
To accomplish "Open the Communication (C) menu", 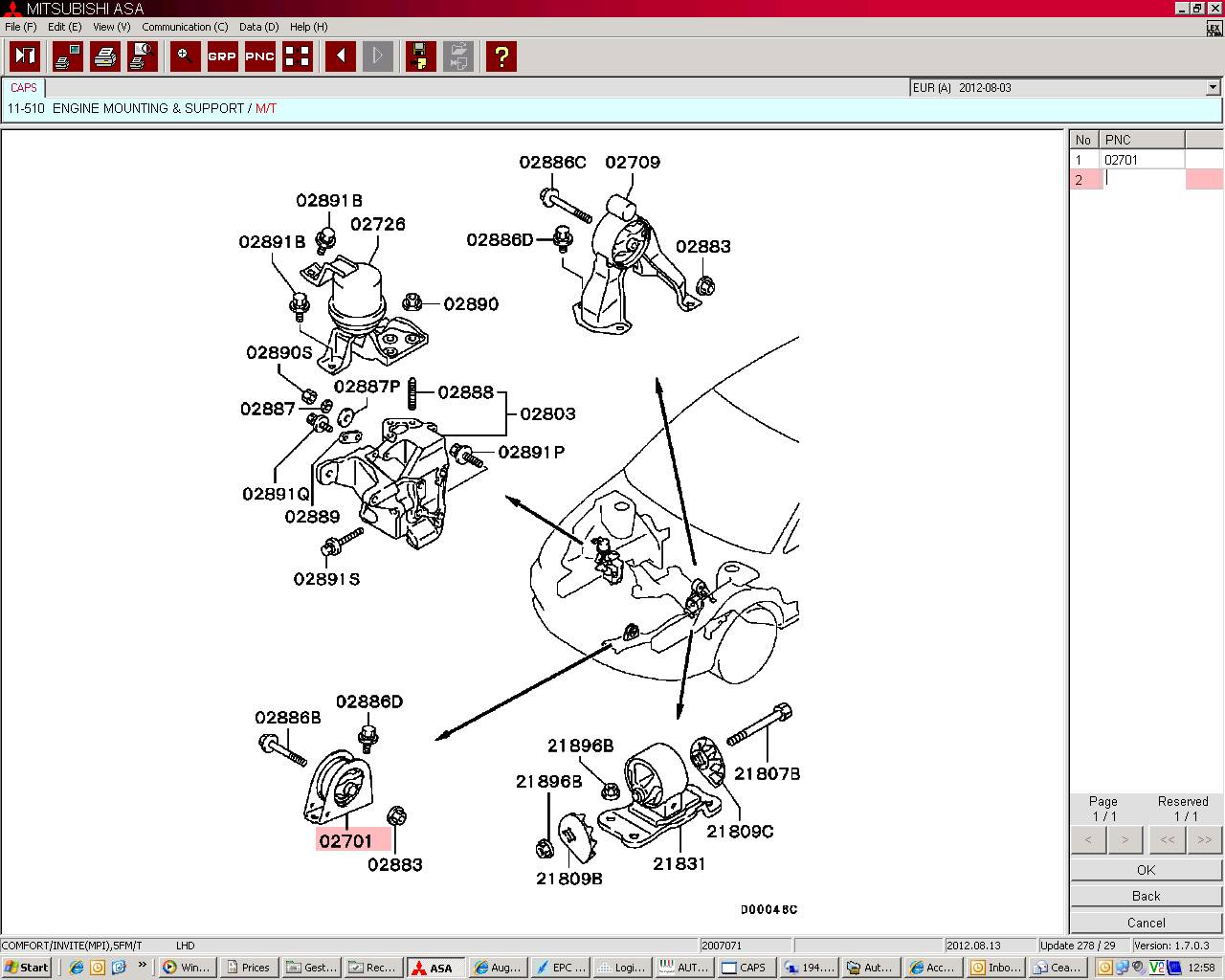I will [185, 27].
